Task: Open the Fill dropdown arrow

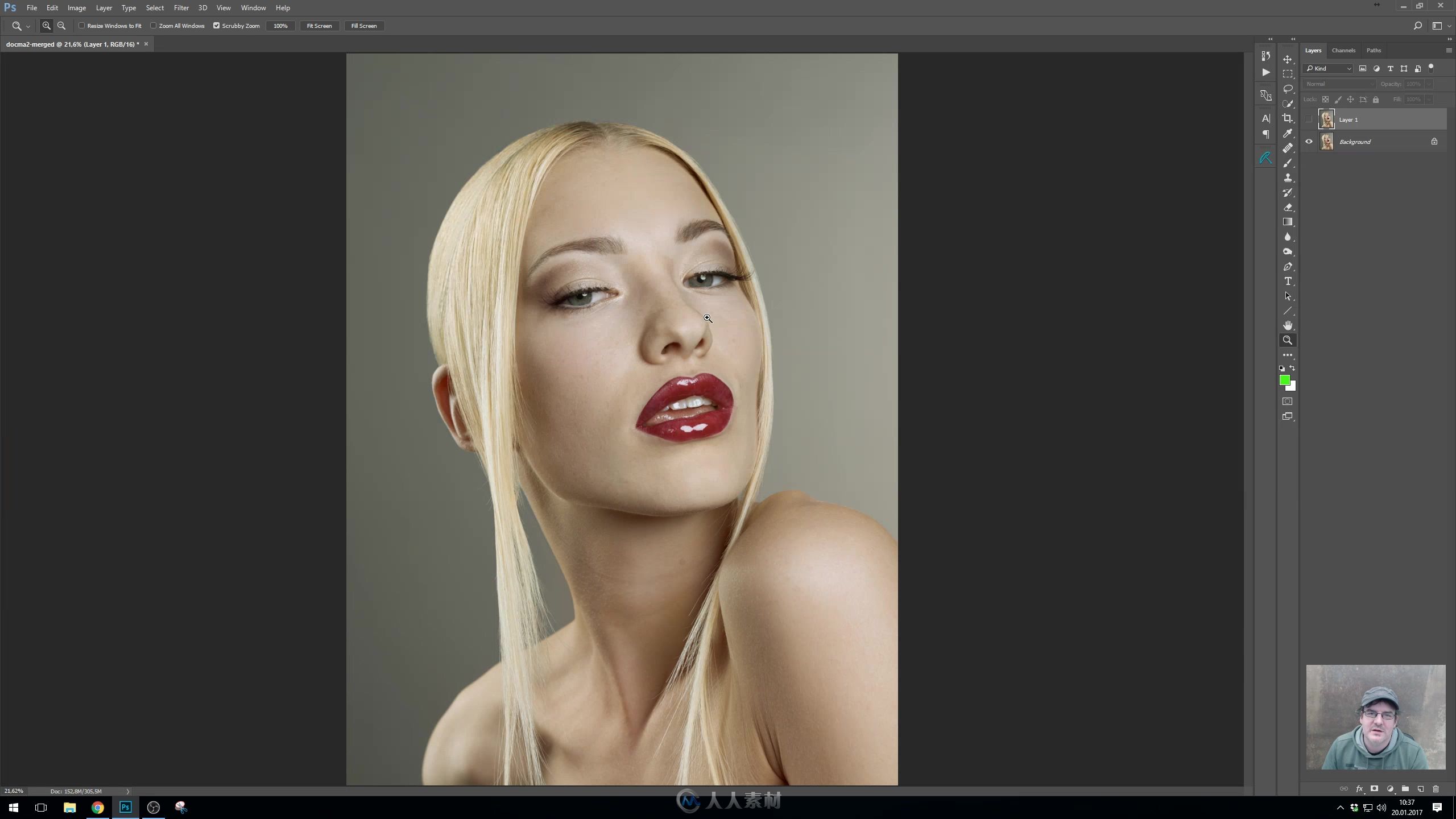Action: [x=1428, y=99]
